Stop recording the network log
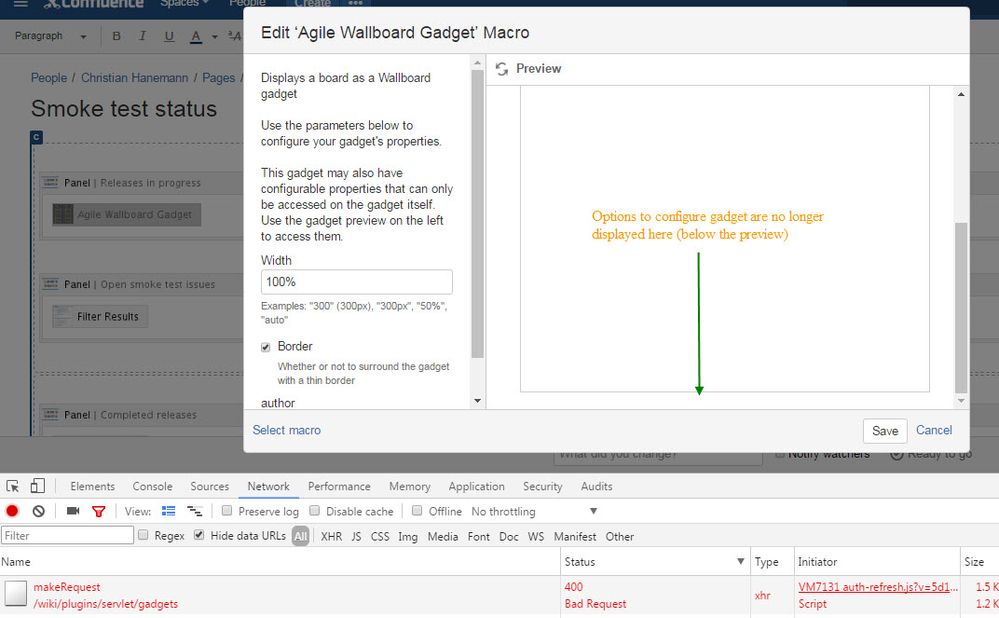999x618 pixels. [12, 511]
